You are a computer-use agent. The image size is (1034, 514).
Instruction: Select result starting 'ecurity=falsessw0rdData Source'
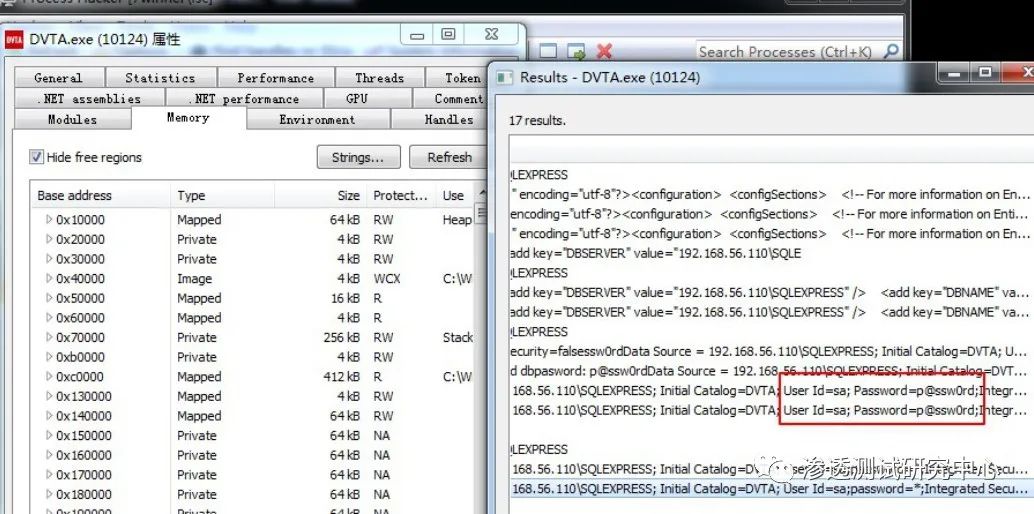click(769, 351)
